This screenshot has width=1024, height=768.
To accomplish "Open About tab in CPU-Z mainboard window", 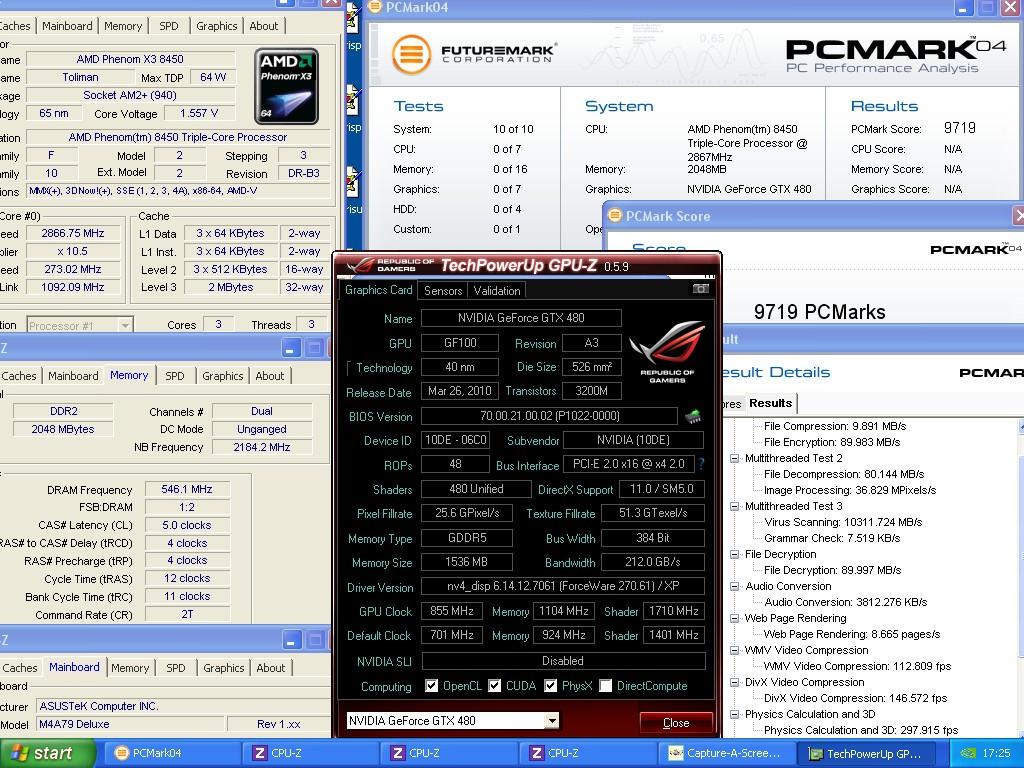I will click(x=270, y=667).
